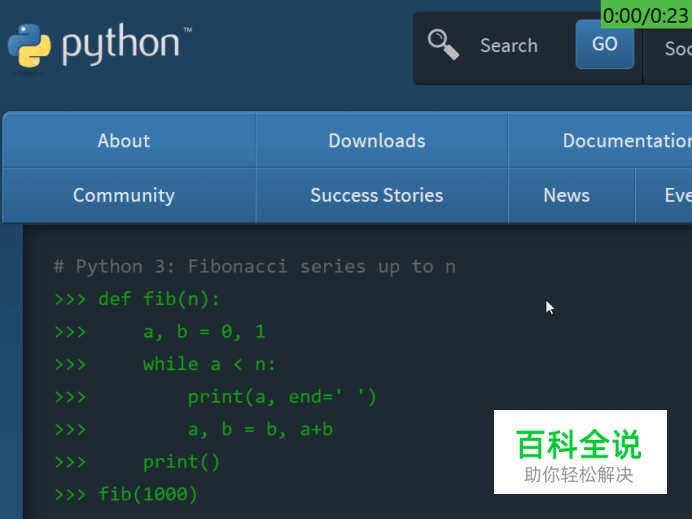Screen dimensions: 692x519
Task: Click the Python snake logo icon
Action: (x=30, y=45)
